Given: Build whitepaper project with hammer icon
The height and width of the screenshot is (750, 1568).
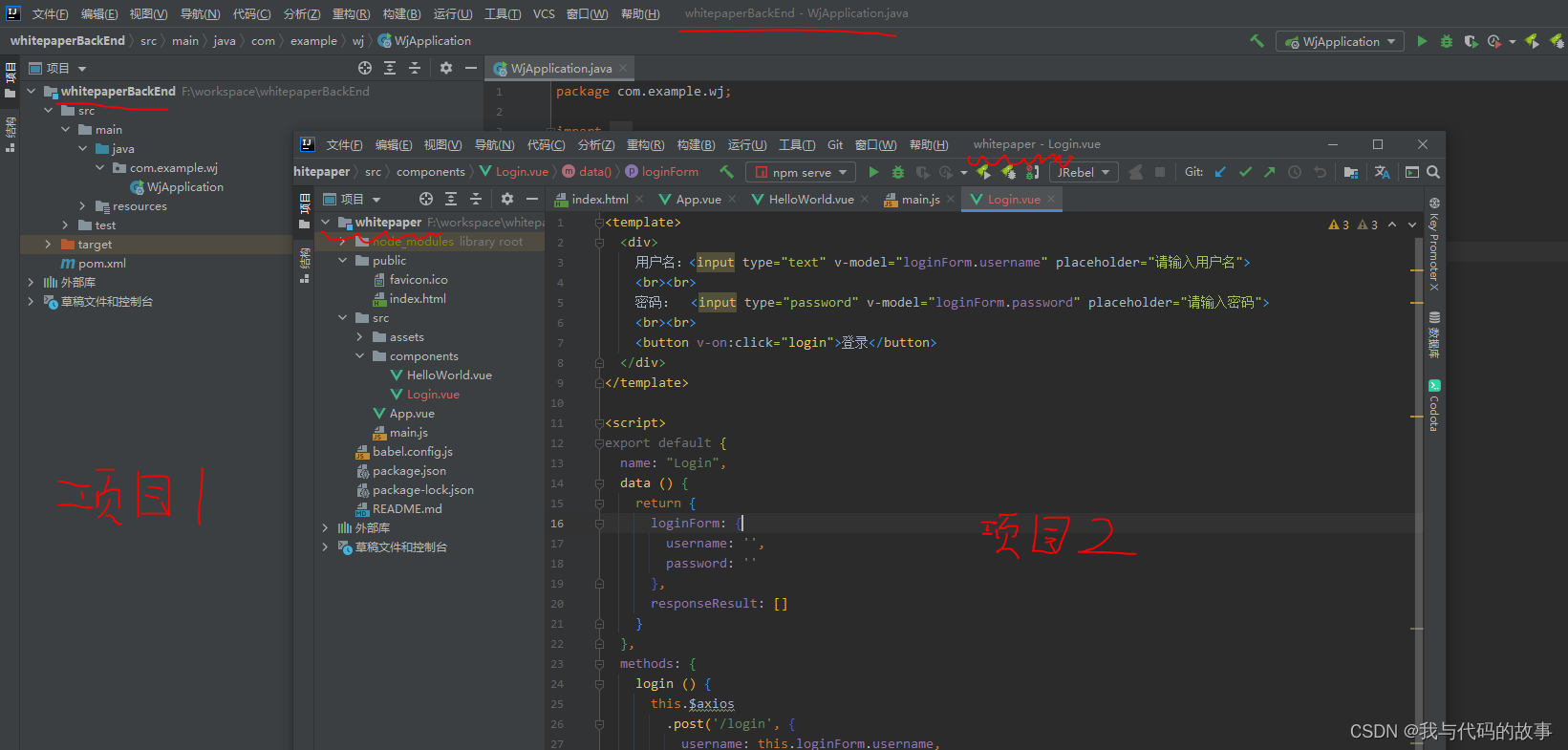Looking at the screenshot, I should (727, 172).
